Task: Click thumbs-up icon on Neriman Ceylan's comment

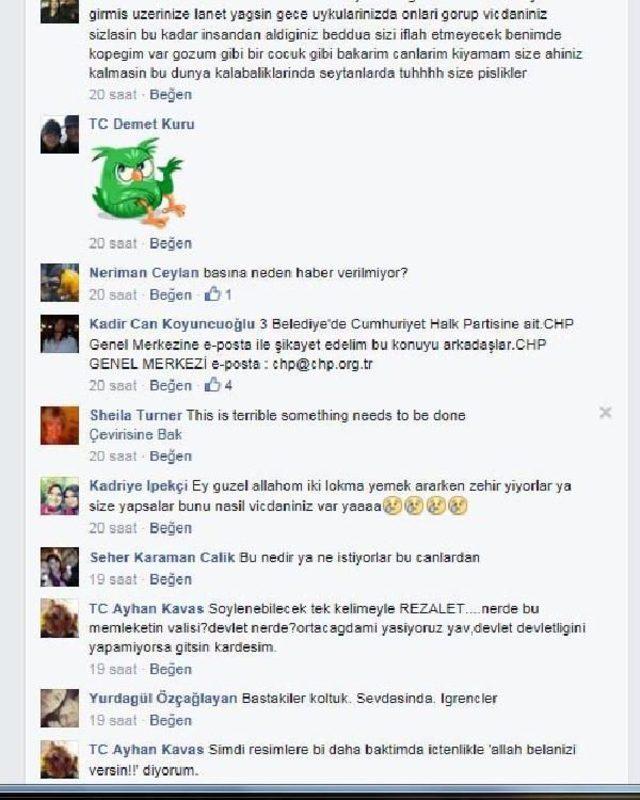Action: pyautogui.click(x=212, y=294)
